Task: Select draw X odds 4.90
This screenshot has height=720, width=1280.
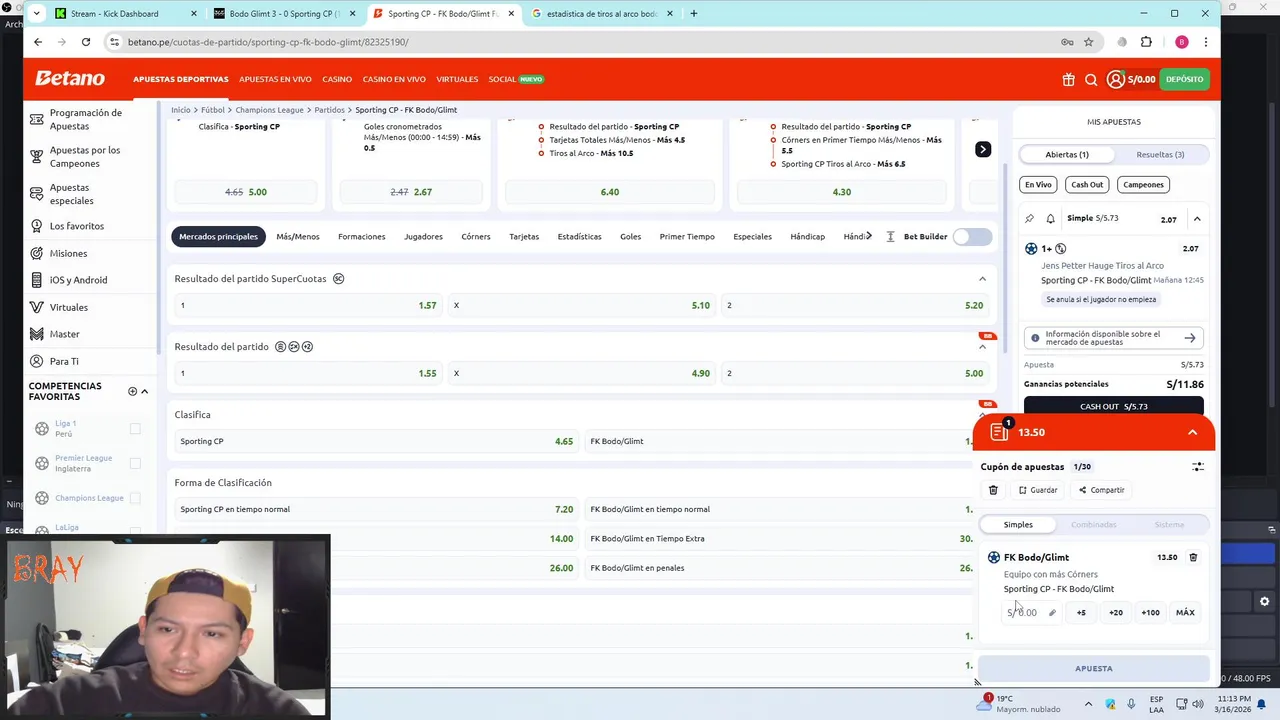Action: pos(581,373)
